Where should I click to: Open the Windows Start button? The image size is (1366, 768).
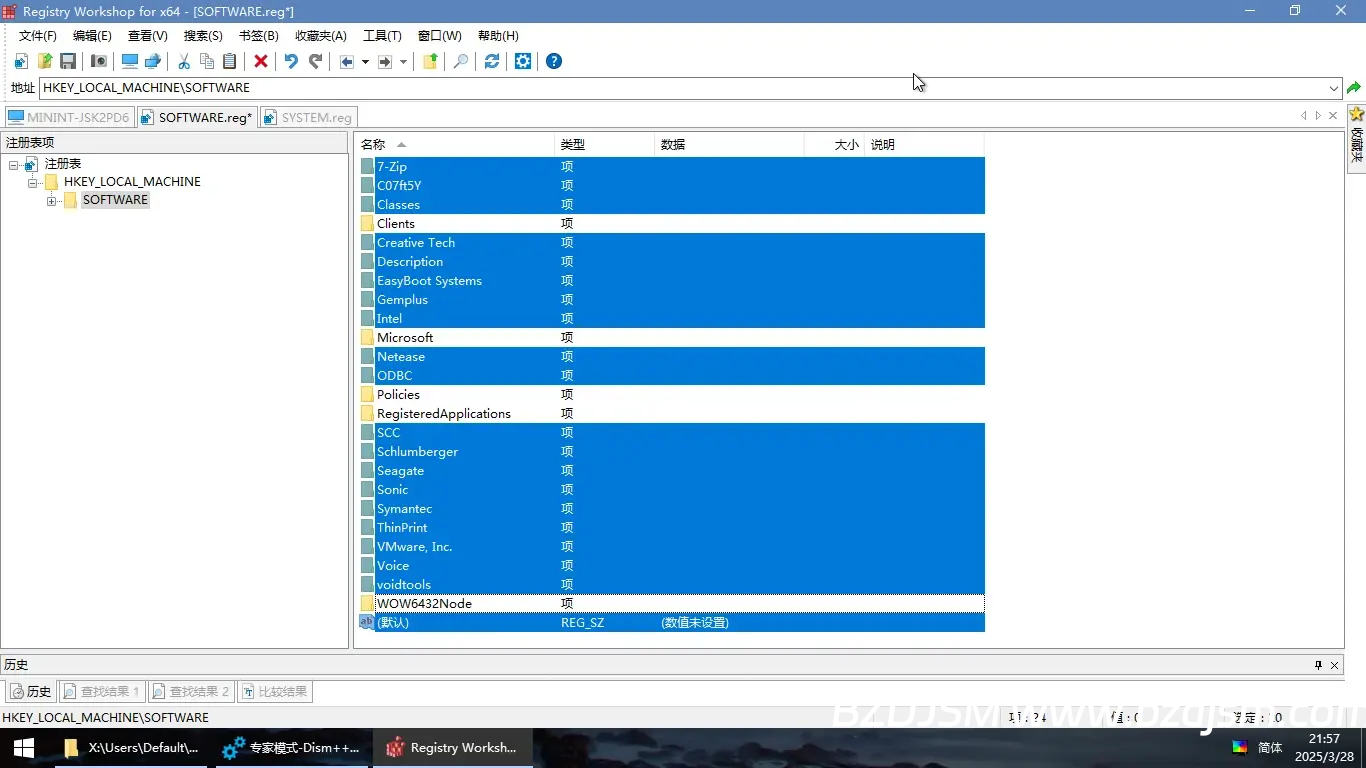[24, 748]
